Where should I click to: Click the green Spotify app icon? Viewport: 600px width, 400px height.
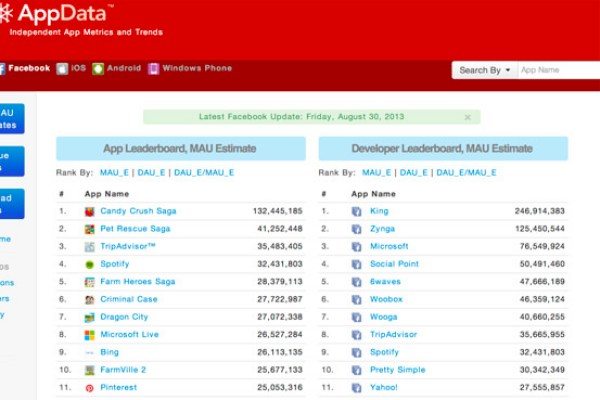coord(90,264)
